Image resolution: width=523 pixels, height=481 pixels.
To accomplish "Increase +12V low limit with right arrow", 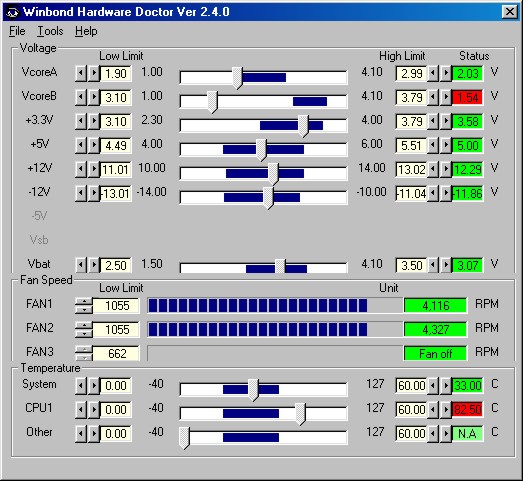I will (94, 169).
